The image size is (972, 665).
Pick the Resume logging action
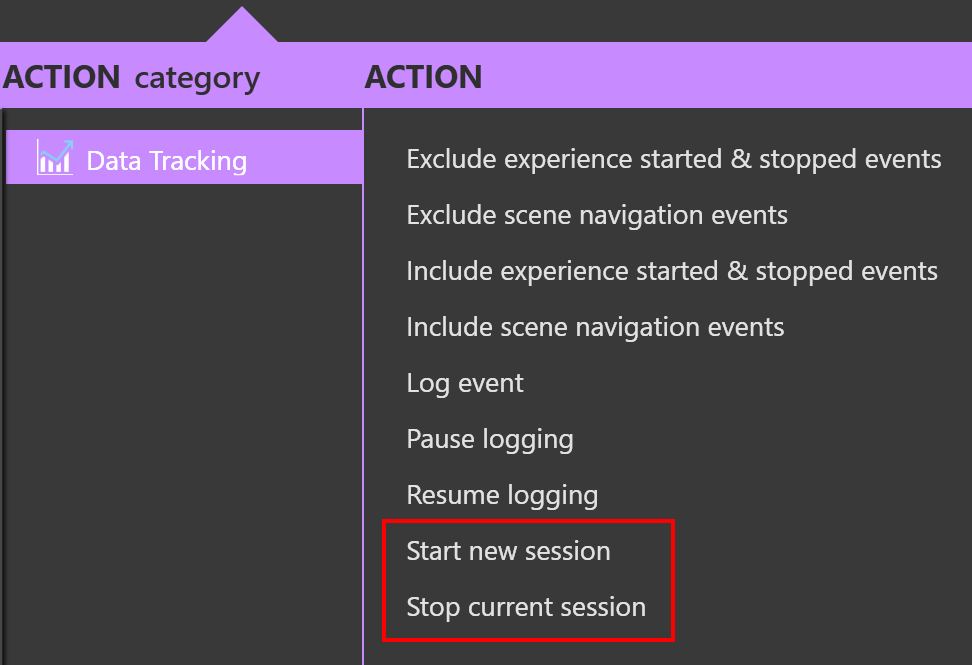502,495
